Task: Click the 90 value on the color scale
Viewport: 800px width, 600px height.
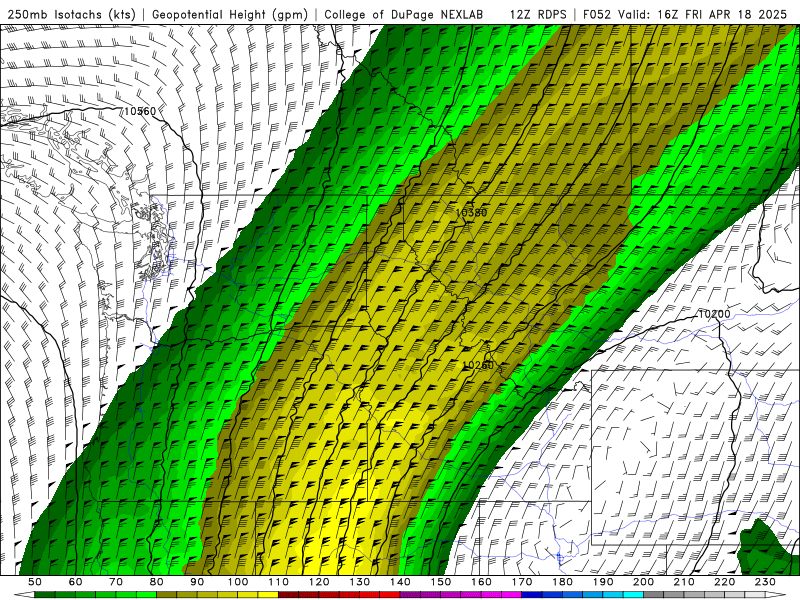Action: pos(197,582)
